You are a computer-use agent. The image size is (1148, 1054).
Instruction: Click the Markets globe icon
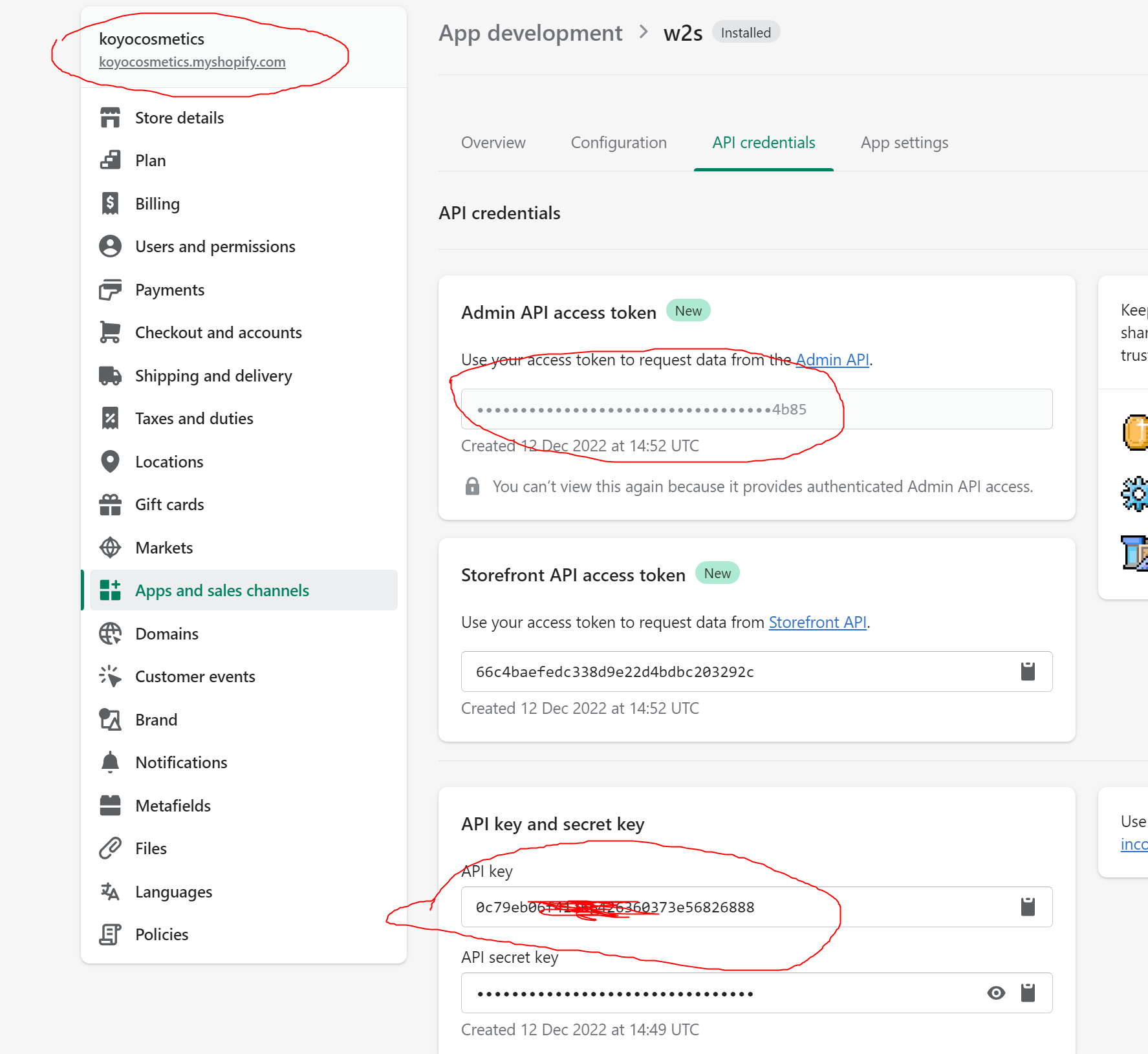(110, 548)
